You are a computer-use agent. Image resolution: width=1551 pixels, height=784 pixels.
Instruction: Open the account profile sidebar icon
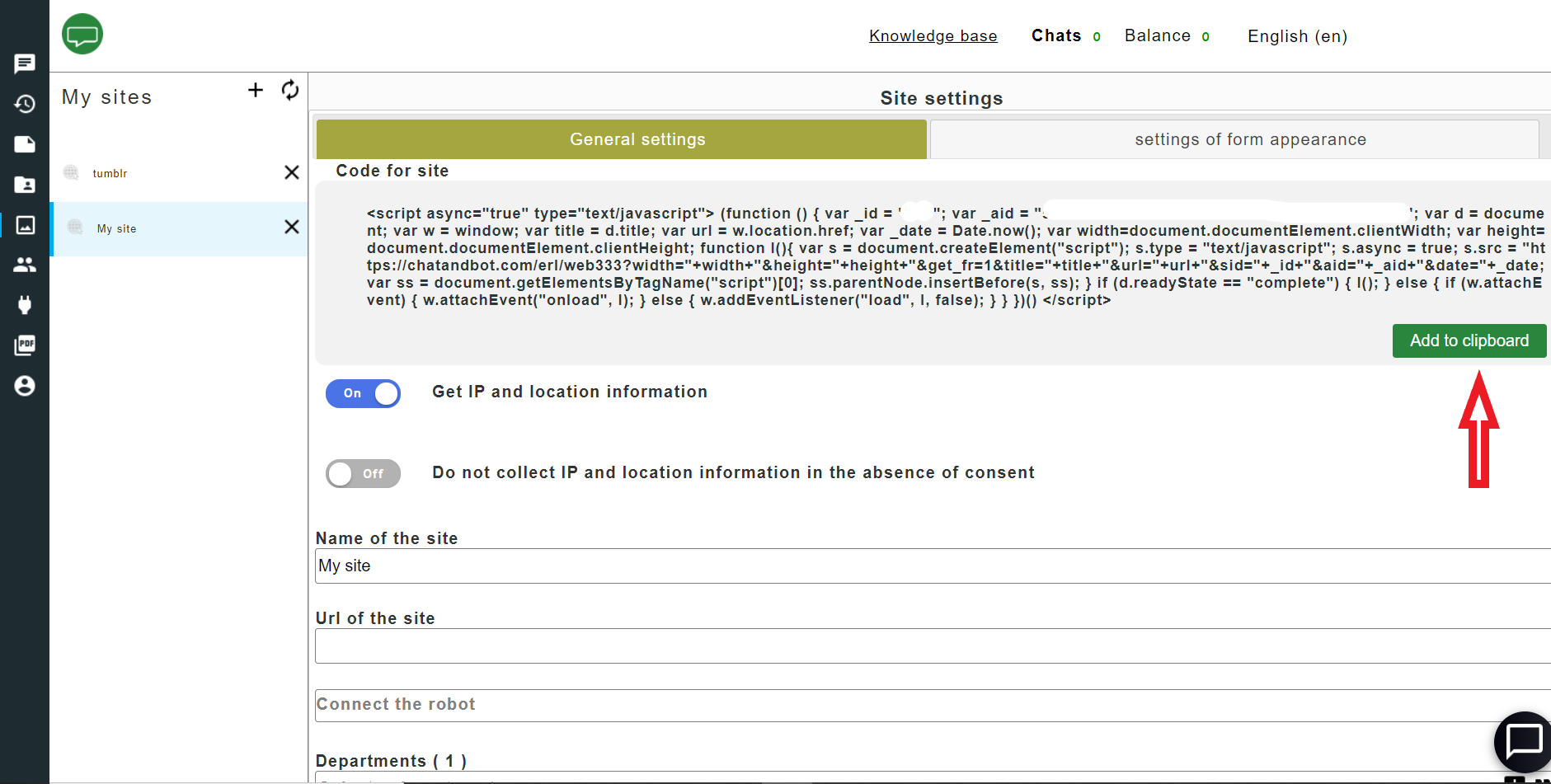pyautogui.click(x=25, y=386)
